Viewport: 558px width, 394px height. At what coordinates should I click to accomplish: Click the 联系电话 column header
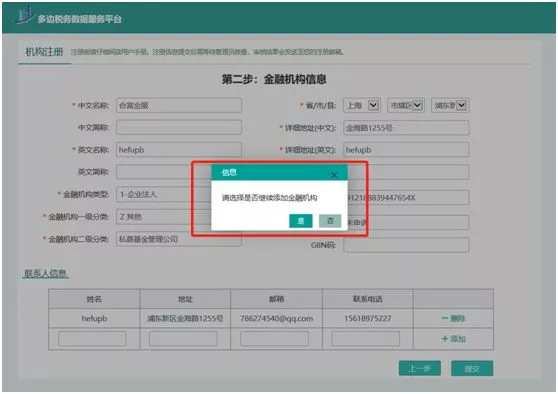(x=368, y=299)
